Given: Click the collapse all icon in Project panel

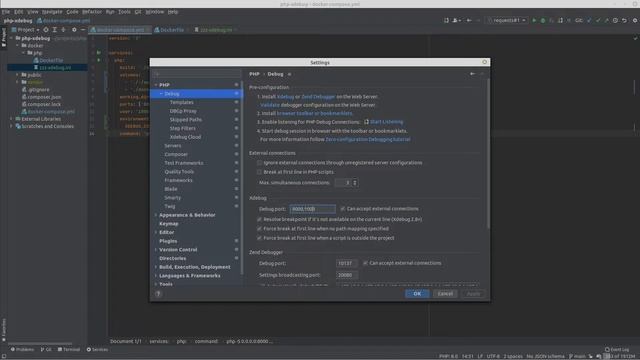Looking at the screenshot, I should point(63,30).
